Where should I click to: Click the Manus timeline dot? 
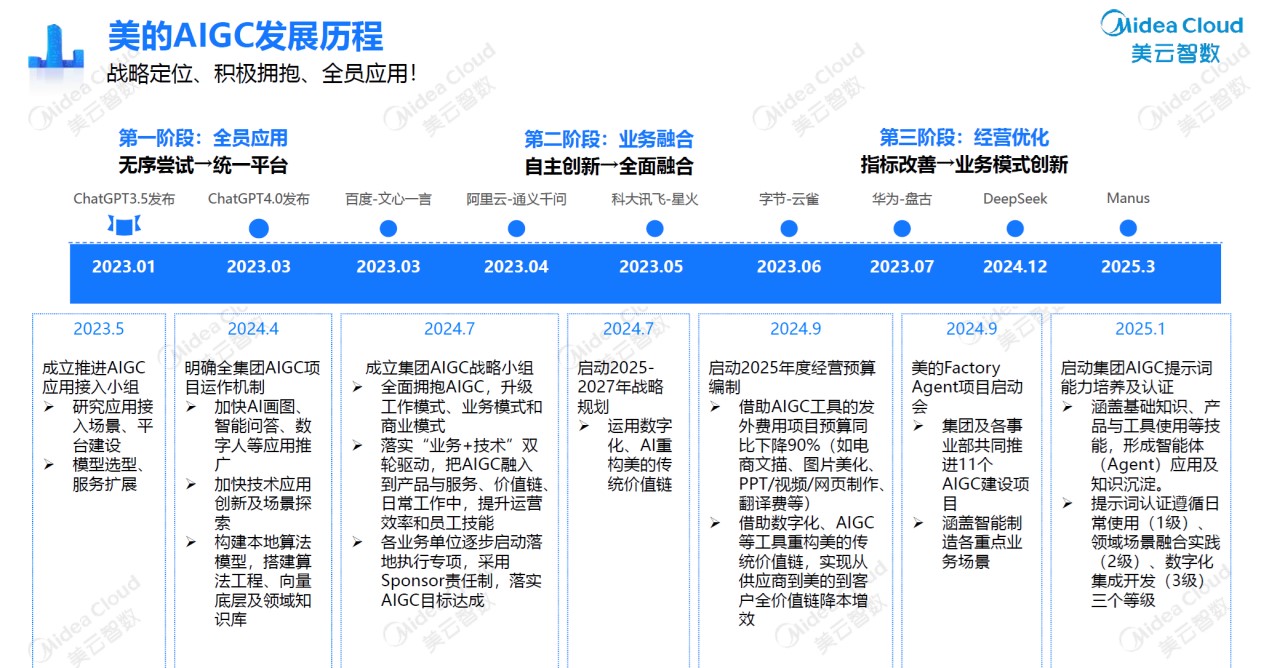1128,229
